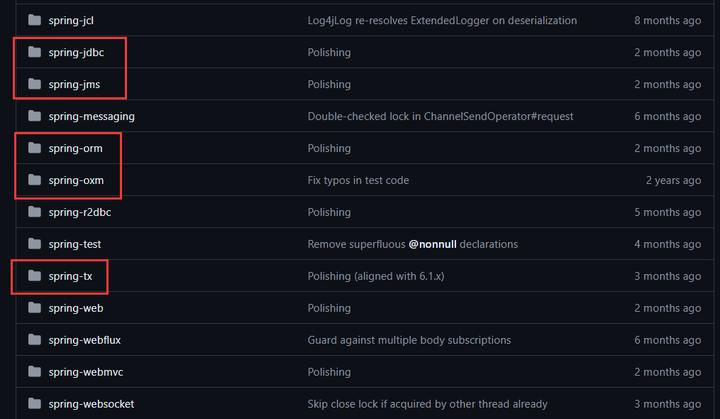Image resolution: width=720 pixels, height=419 pixels.
Task: Open the Skip close lock commit message
Action: [x=427, y=404]
